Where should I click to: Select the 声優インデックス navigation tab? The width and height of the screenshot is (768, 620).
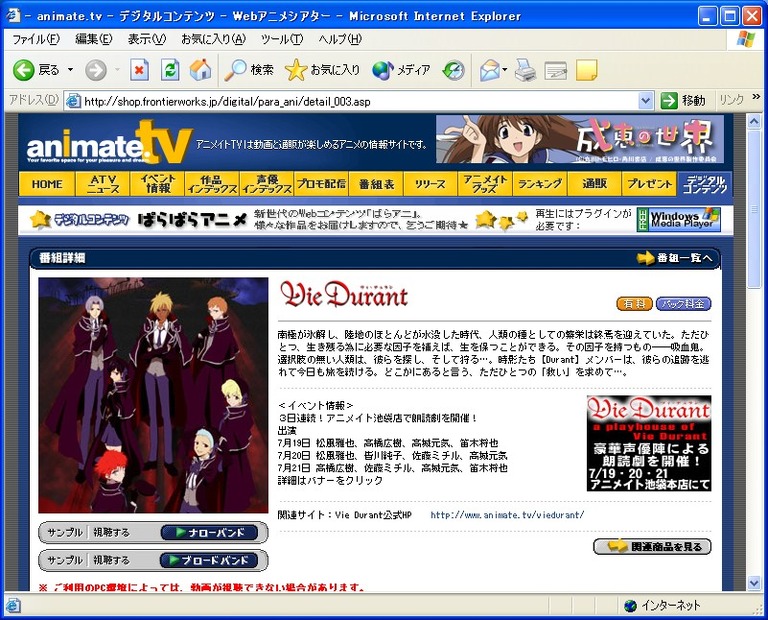(x=267, y=184)
